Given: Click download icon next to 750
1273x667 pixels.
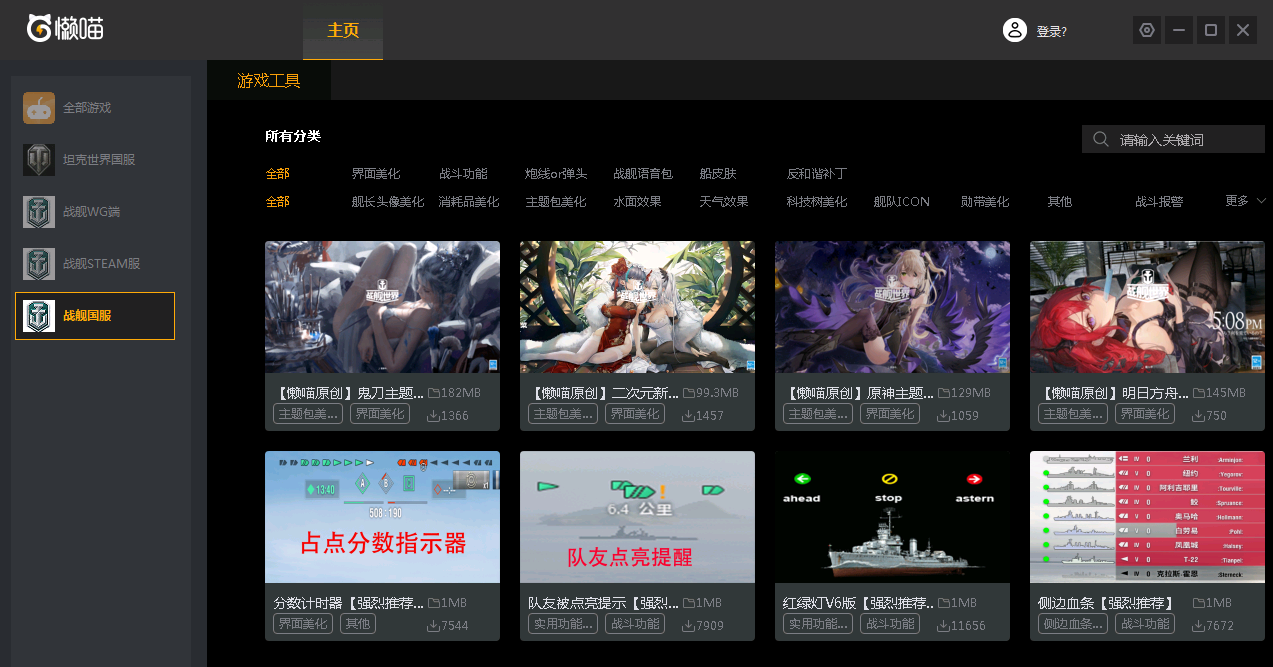Looking at the screenshot, I should click(1199, 415).
